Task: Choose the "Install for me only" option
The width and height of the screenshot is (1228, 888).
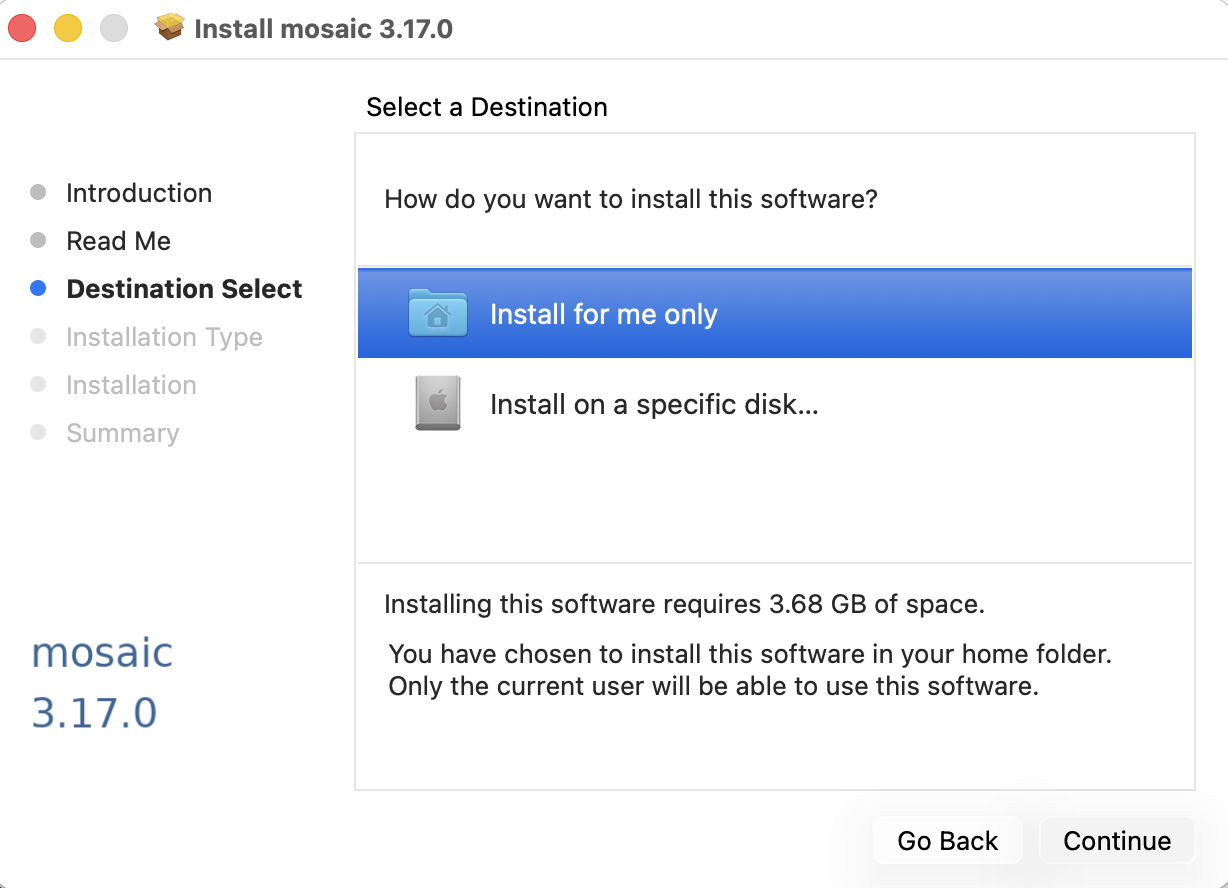Action: [x=603, y=314]
